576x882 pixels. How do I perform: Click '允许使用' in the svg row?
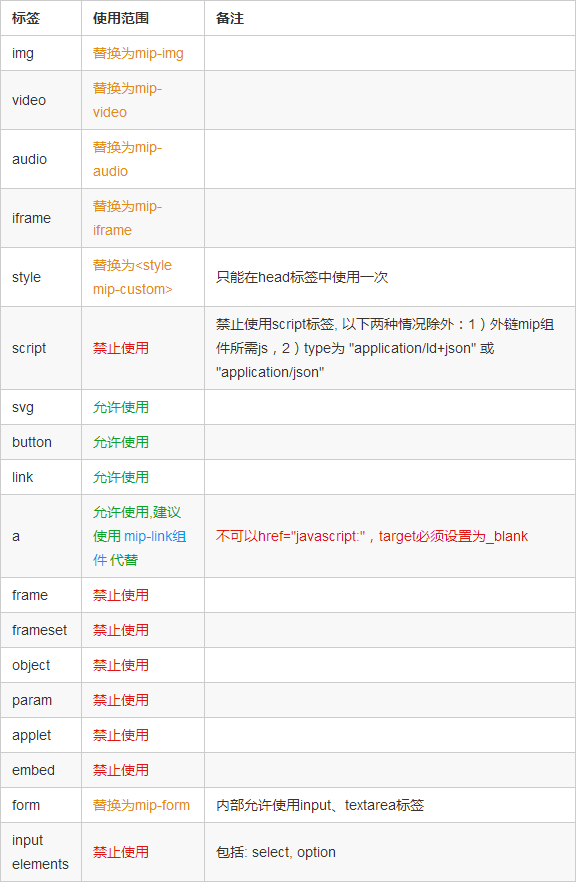121,407
